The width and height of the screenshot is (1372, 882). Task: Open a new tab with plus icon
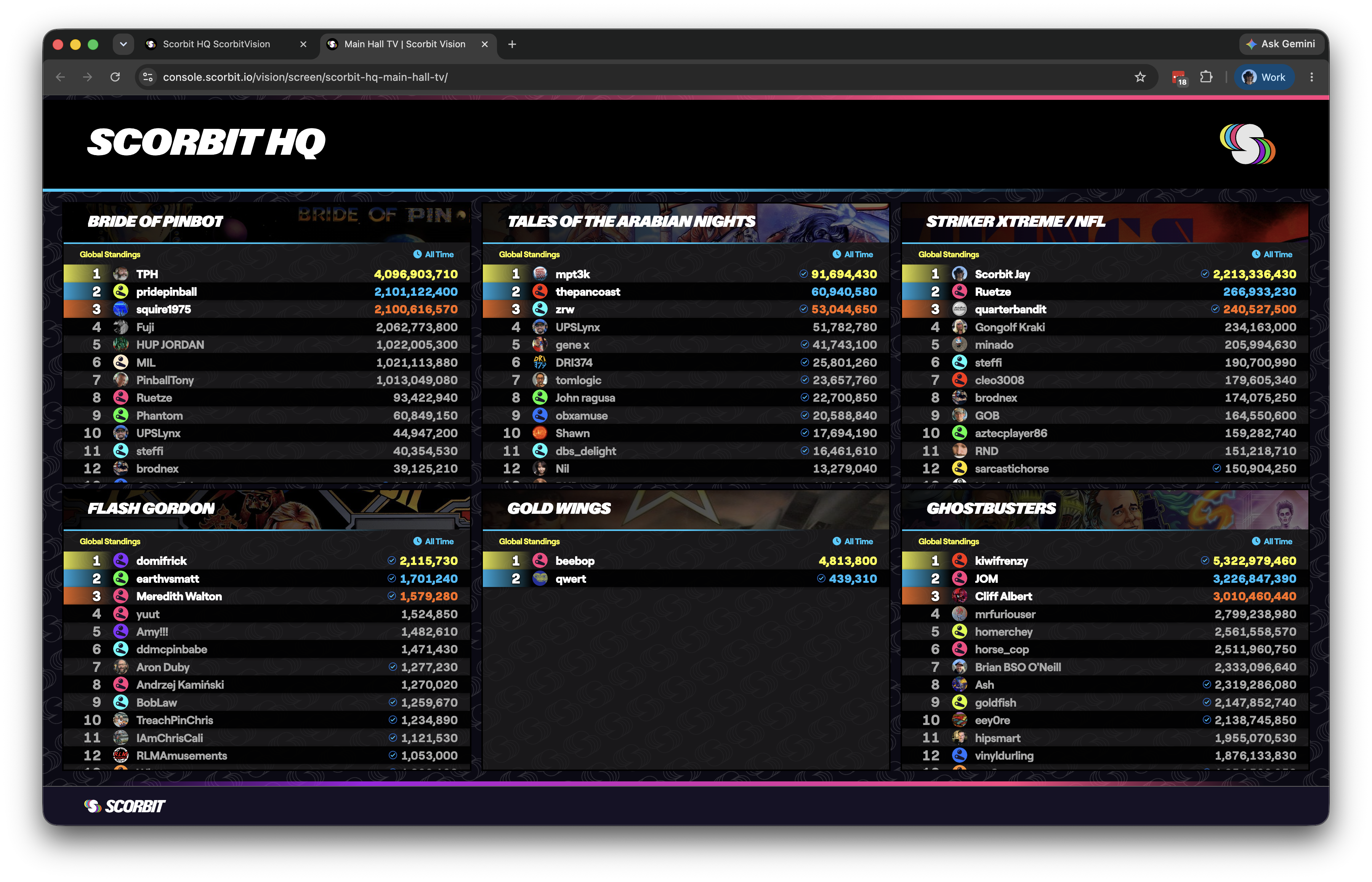[x=512, y=44]
